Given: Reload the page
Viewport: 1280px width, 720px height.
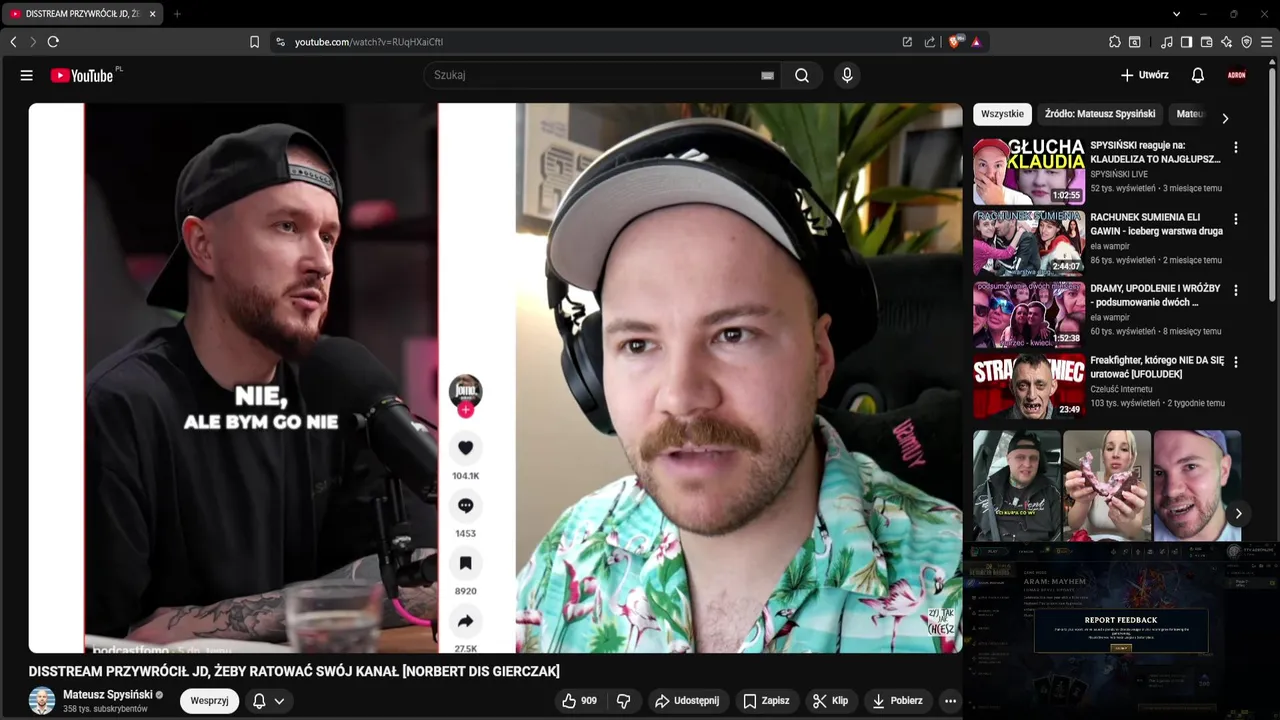Looking at the screenshot, I should (x=53, y=42).
